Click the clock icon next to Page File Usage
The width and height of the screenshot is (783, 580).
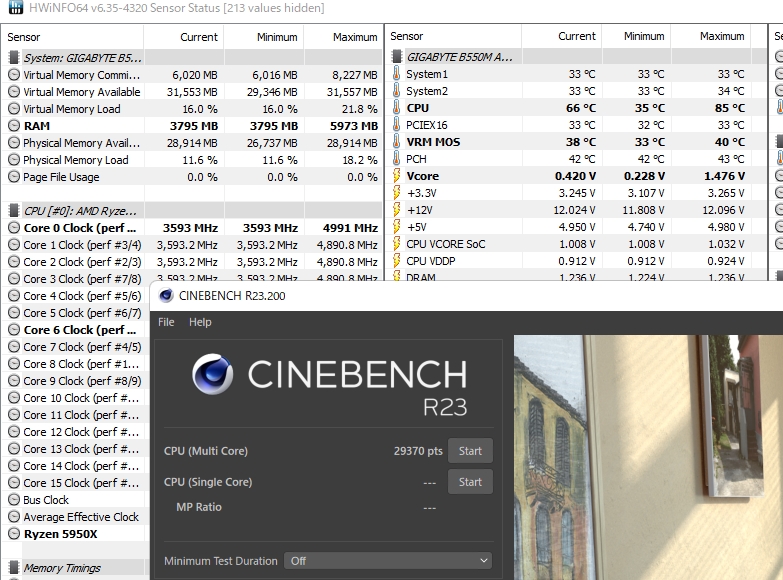click(14, 177)
